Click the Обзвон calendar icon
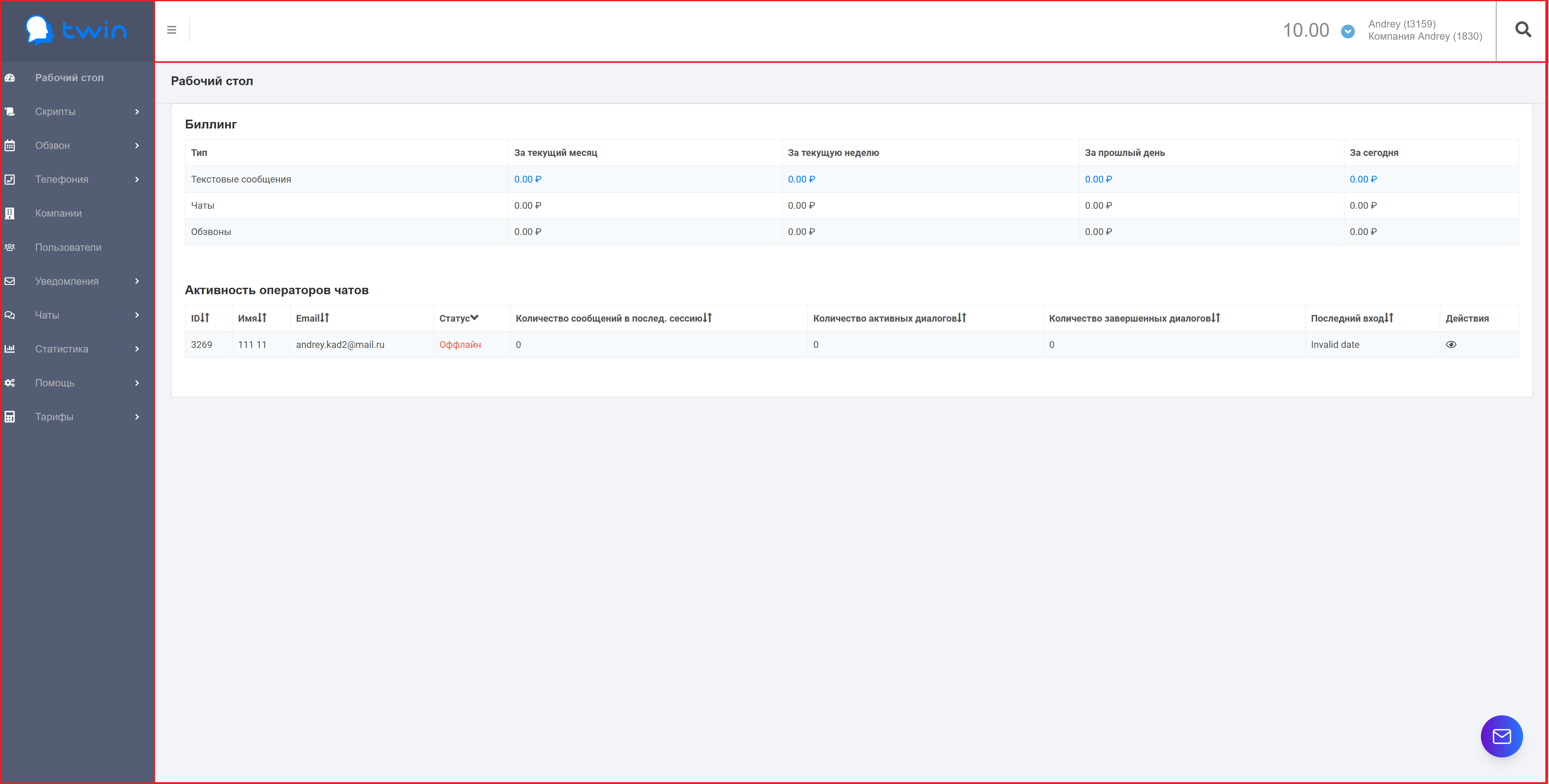1549x784 pixels. [10, 146]
